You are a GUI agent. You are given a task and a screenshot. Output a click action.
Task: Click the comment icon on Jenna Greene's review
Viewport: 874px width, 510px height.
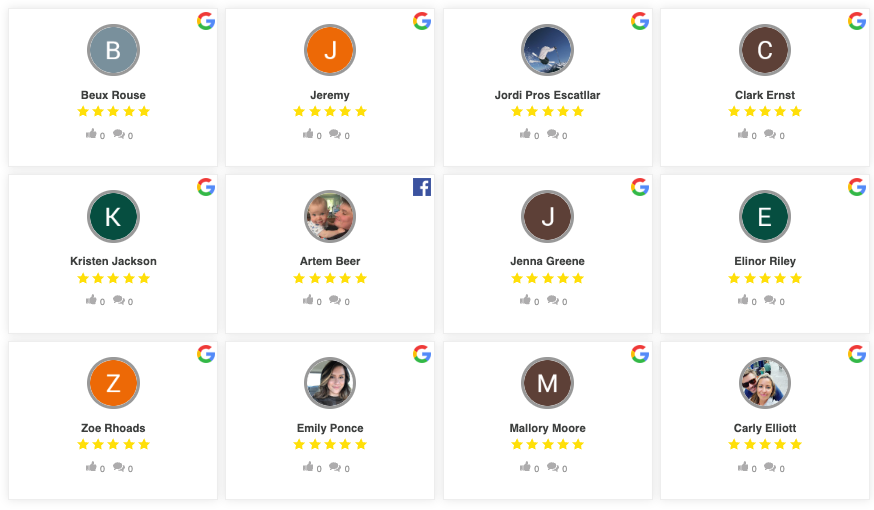553,300
